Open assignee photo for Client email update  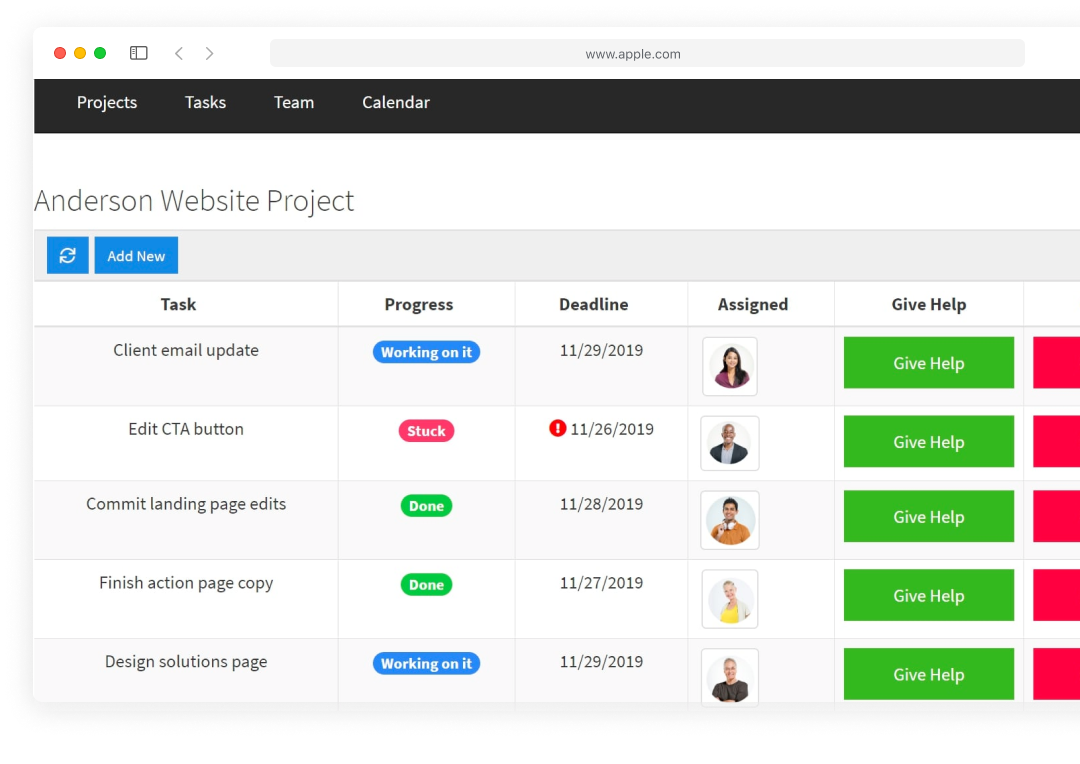pos(730,366)
